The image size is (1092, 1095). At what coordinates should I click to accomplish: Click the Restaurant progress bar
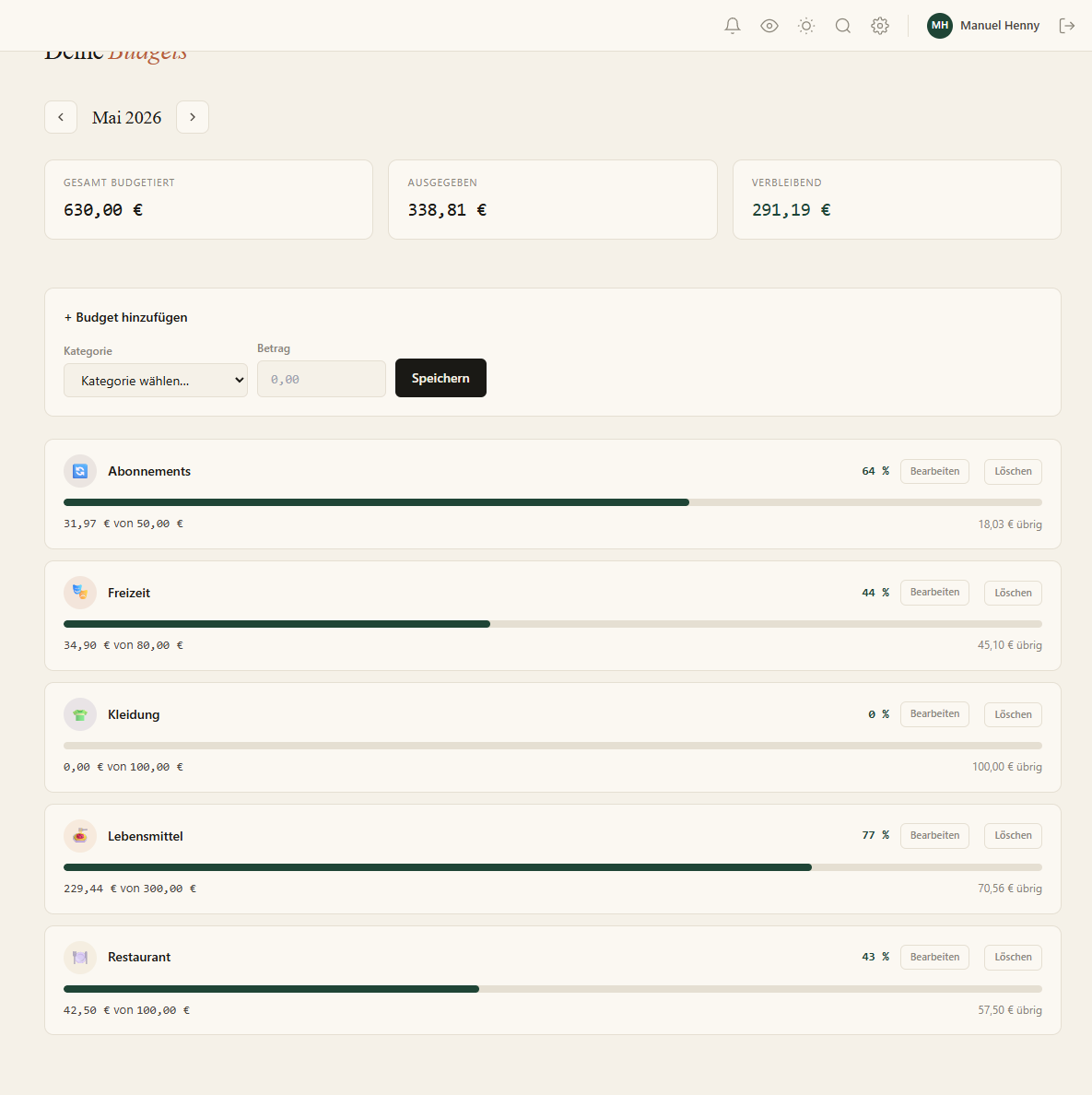552,989
